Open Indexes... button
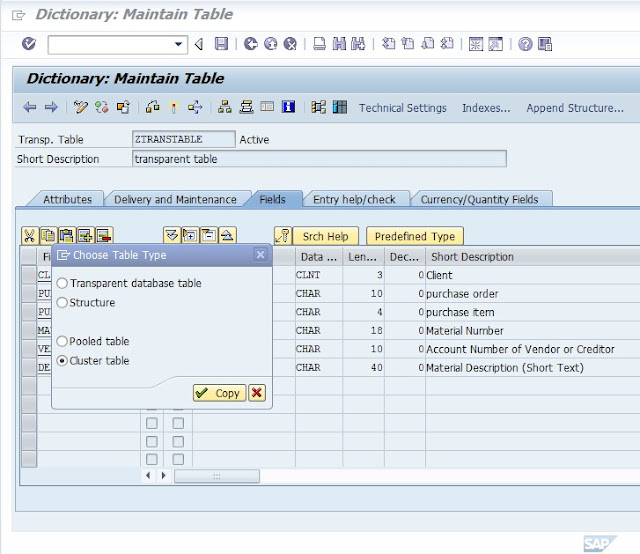The width and height of the screenshot is (640, 554). [x=486, y=108]
